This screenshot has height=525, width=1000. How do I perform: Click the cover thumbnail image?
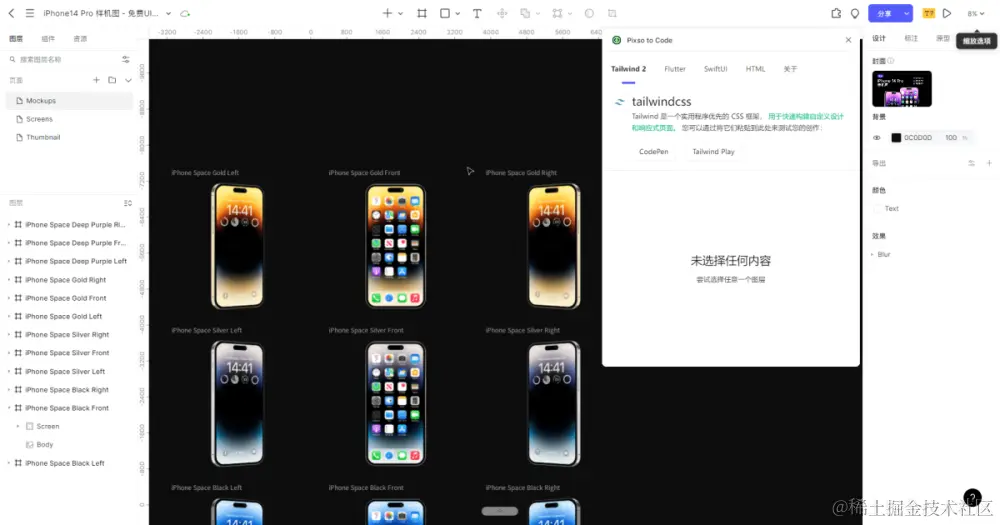(902, 89)
